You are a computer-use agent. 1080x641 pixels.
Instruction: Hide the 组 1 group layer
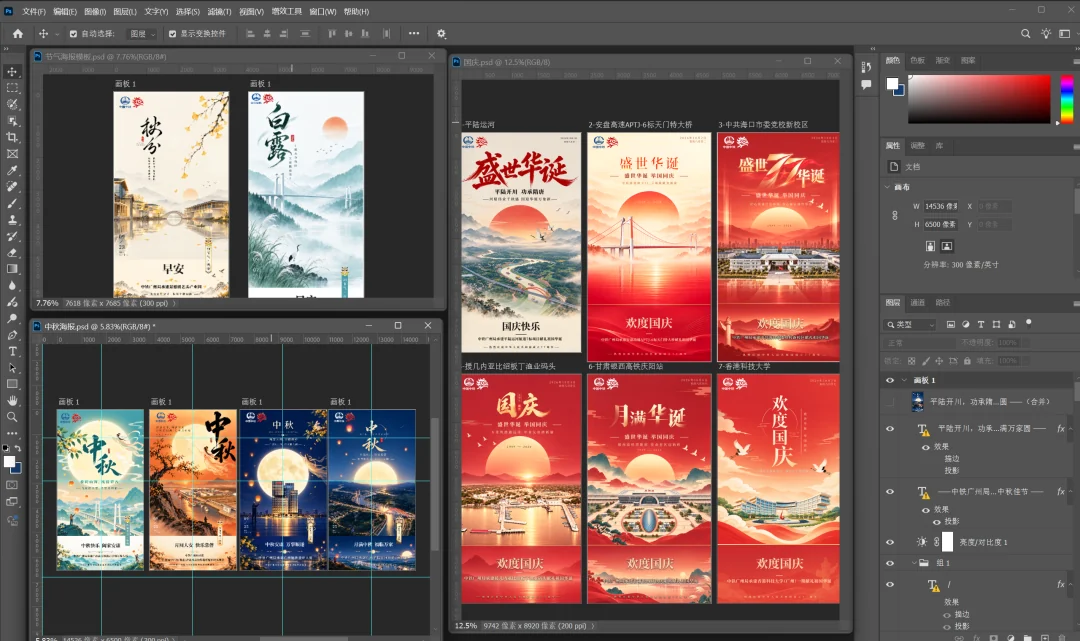(x=890, y=563)
